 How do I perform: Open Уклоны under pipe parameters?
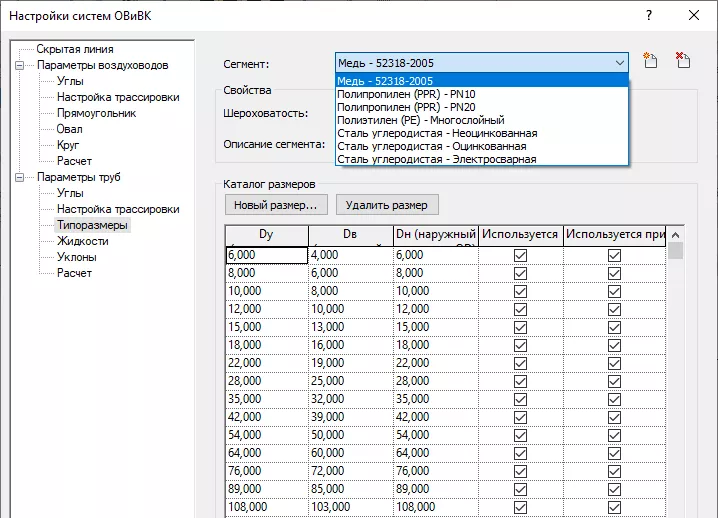pos(77,257)
